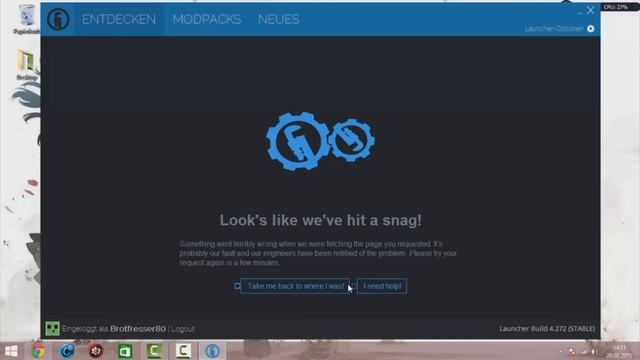Click the volume speaker tray icon
This screenshot has width=640, height=360.
click(x=593, y=352)
